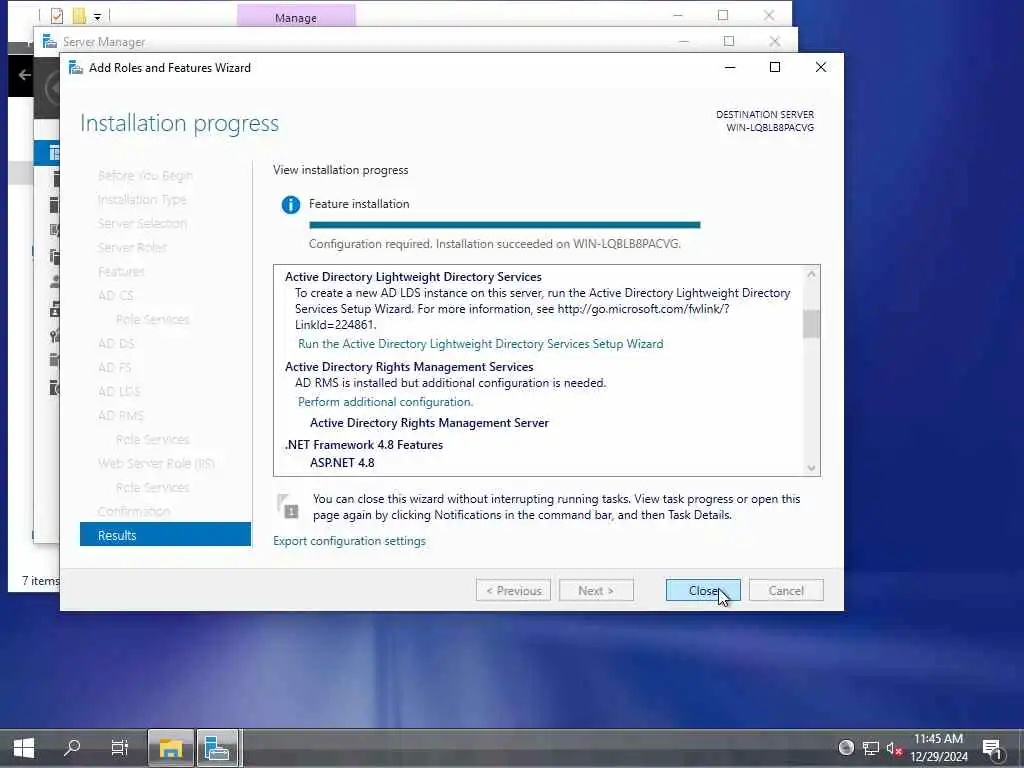Click the Active Directory Lightweight Directory Services heading
The height and width of the screenshot is (768, 1024).
pos(413,277)
